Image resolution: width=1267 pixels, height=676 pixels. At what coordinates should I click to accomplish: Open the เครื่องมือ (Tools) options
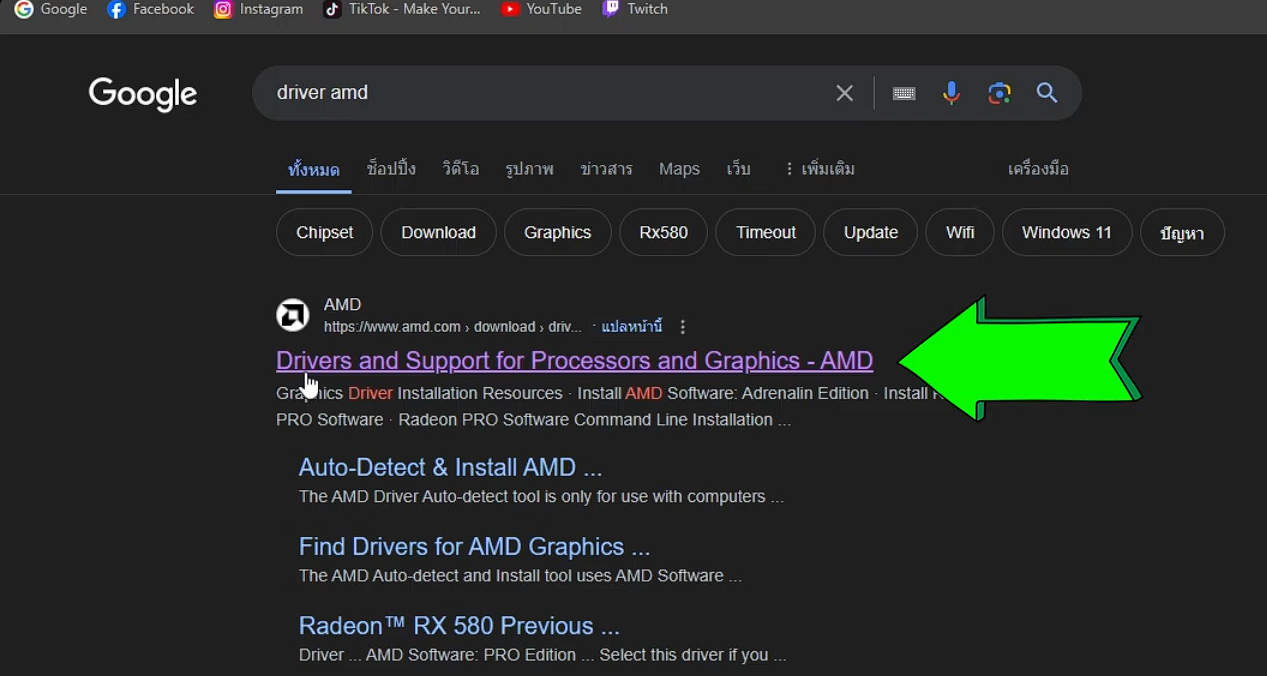pos(1038,169)
